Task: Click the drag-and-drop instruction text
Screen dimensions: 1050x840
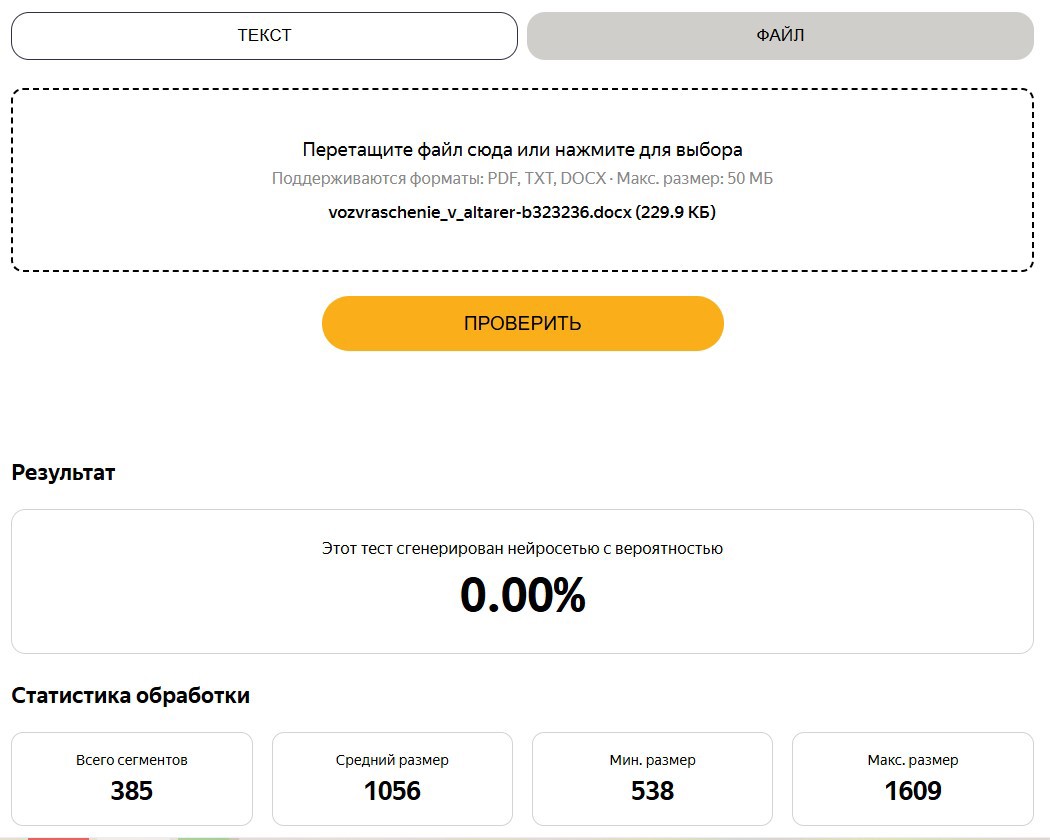Action: coord(522,149)
